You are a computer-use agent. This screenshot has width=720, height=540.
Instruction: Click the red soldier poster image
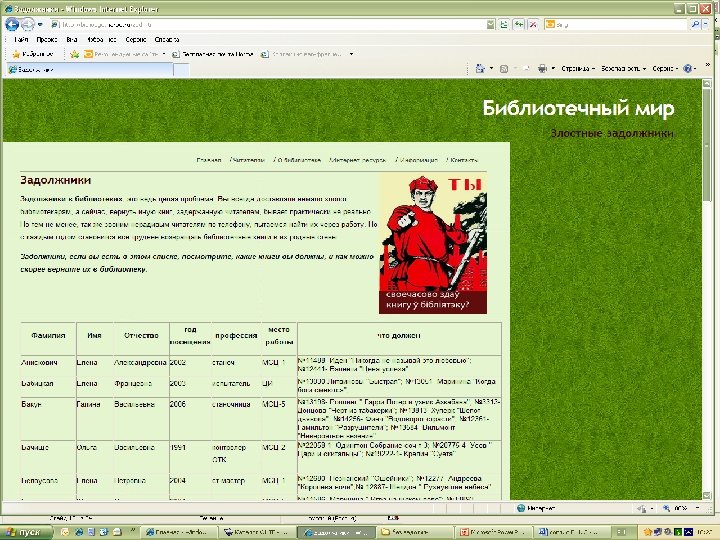tap(433, 244)
